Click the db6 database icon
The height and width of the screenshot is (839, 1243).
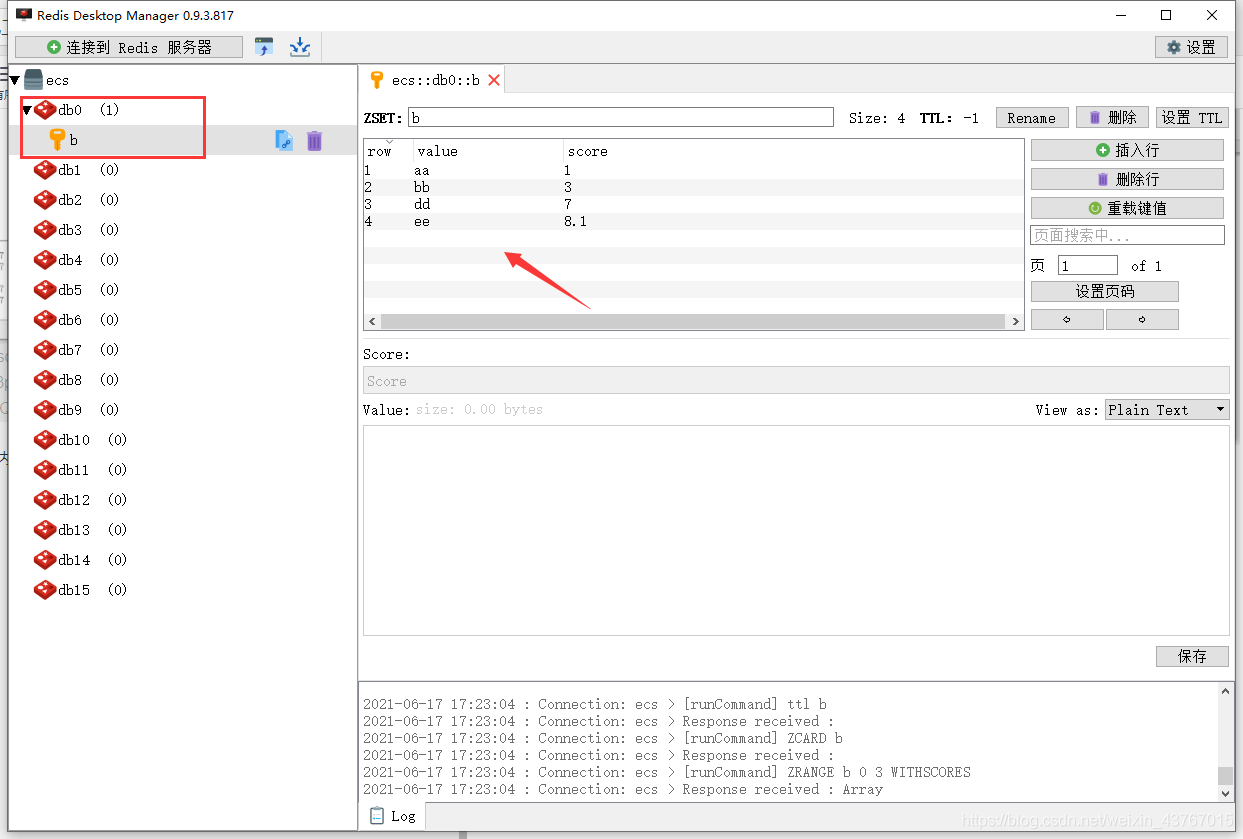(x=45, y=320)
